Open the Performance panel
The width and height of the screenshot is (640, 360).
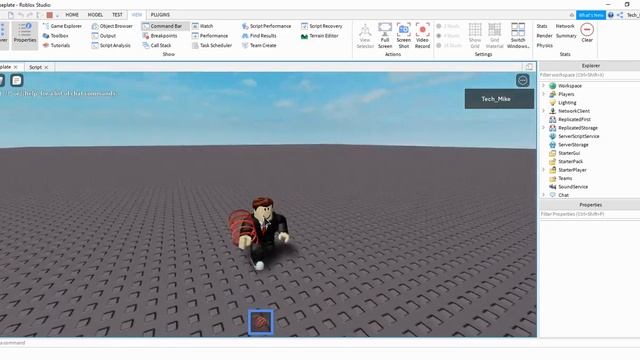pyautogui.click(x=210, y=36)
